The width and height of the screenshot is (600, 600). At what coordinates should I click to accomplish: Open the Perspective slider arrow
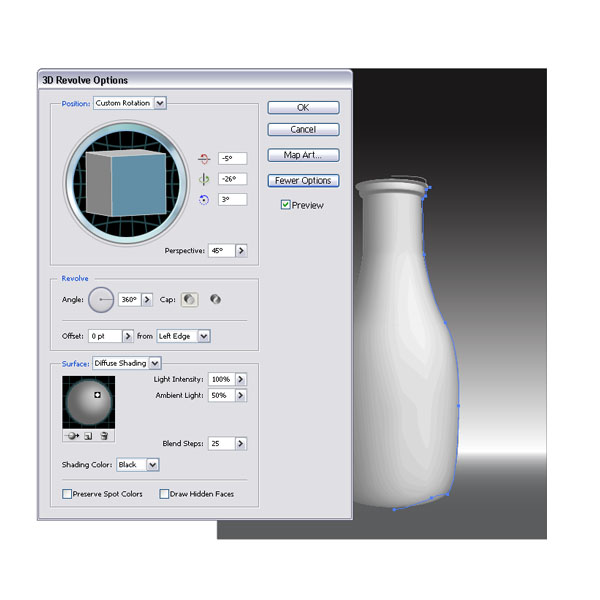[241, 251]
